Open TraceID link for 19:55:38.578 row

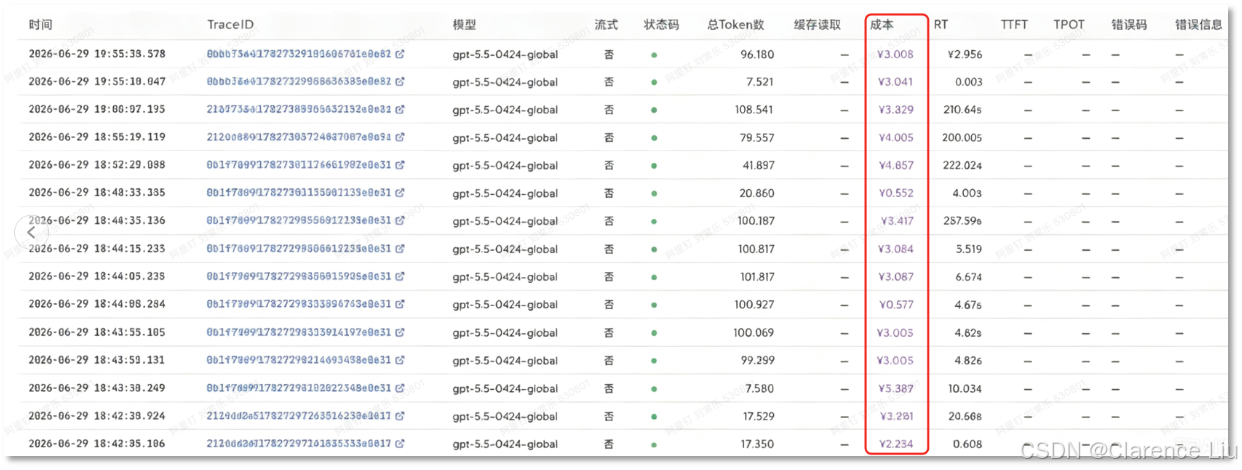coord(299,54)
